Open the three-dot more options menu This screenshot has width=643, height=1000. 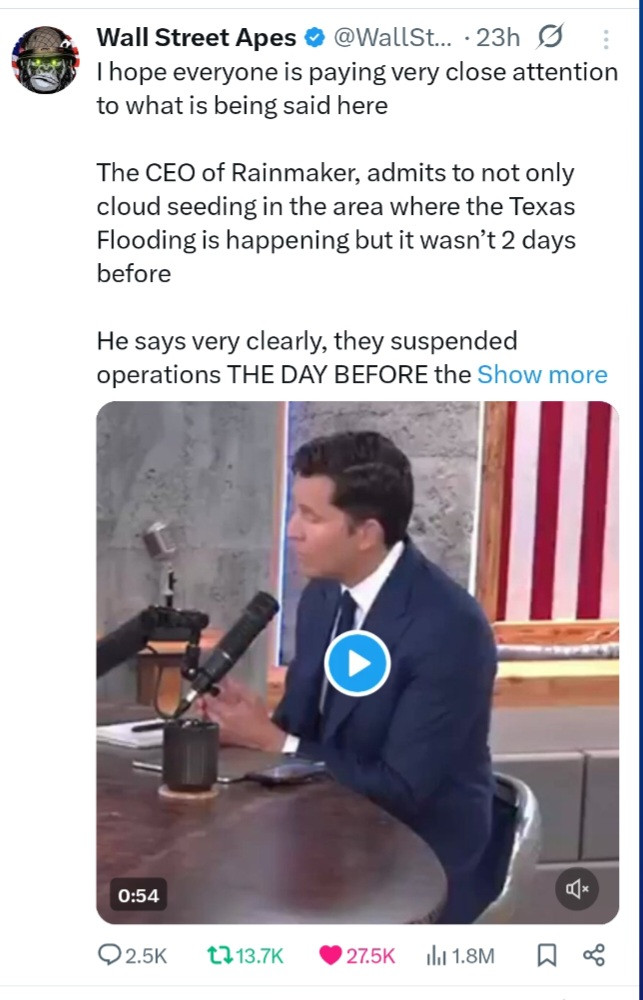click(x=606, y=39)
